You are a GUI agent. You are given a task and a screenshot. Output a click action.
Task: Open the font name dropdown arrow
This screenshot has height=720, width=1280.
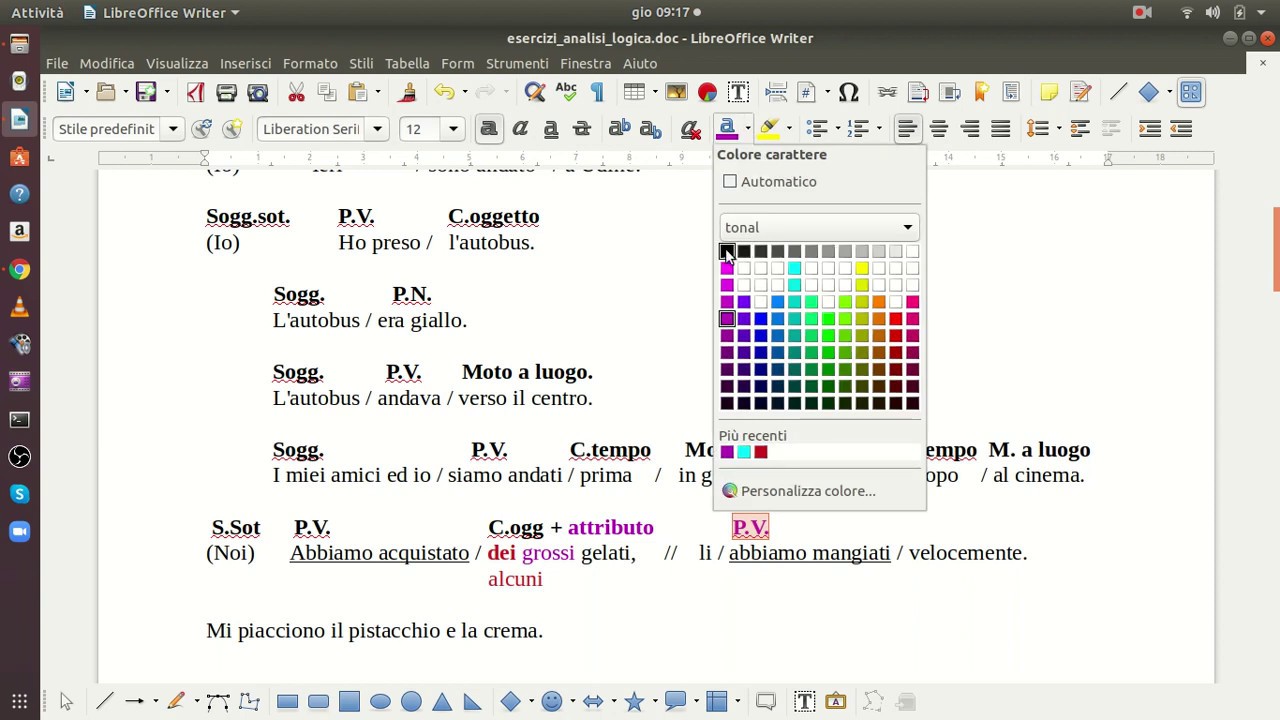point(377,129)
